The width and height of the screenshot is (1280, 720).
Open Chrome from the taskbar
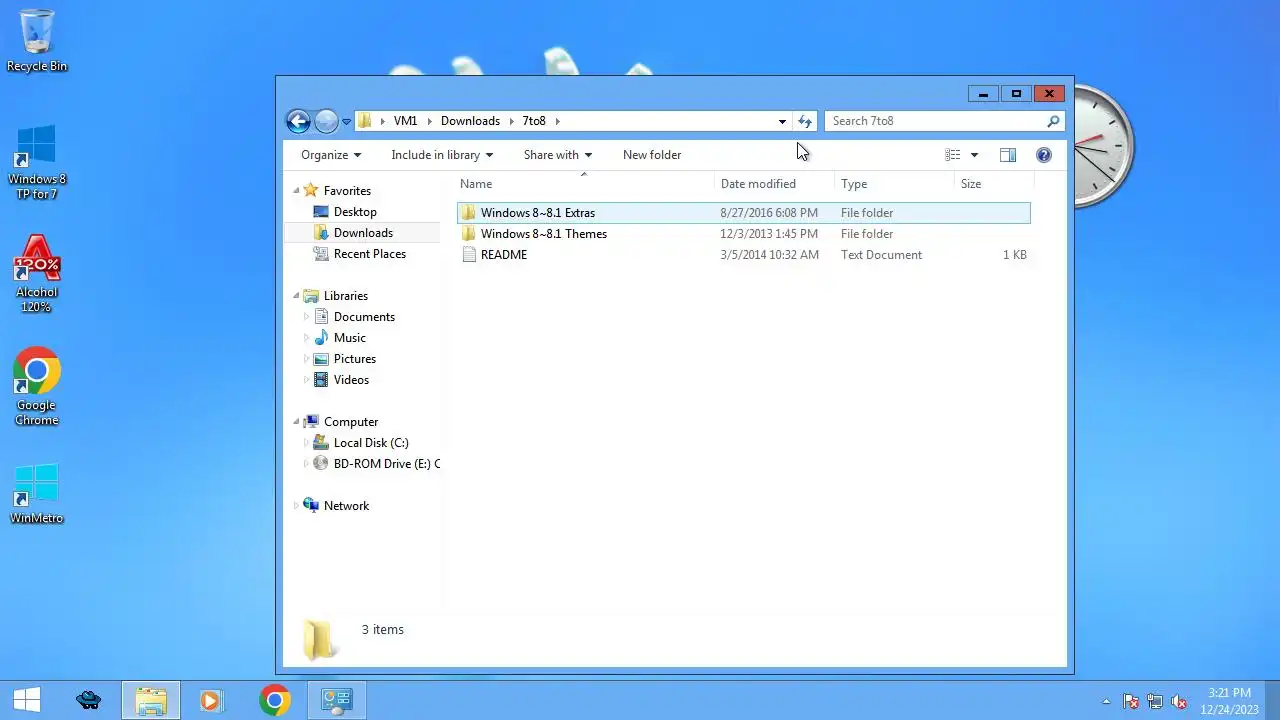click(275, 700)
